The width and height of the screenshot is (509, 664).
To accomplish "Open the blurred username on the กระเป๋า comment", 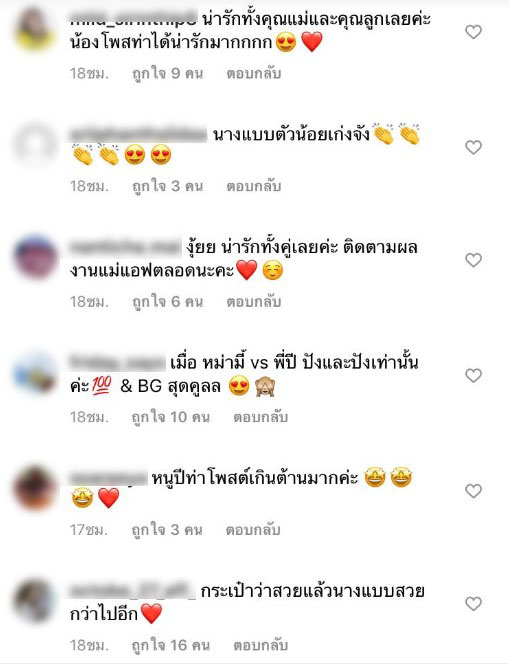I will 133,591.
